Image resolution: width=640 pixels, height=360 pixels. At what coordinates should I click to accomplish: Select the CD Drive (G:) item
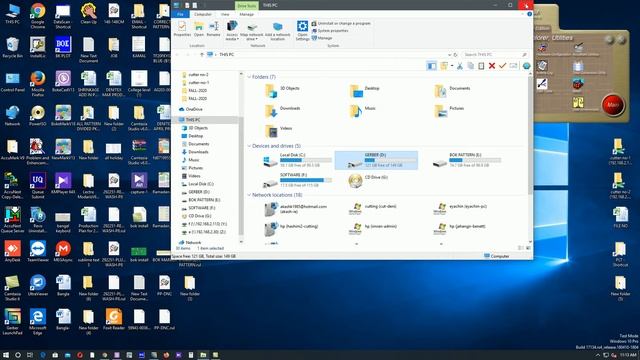[368, 180]
